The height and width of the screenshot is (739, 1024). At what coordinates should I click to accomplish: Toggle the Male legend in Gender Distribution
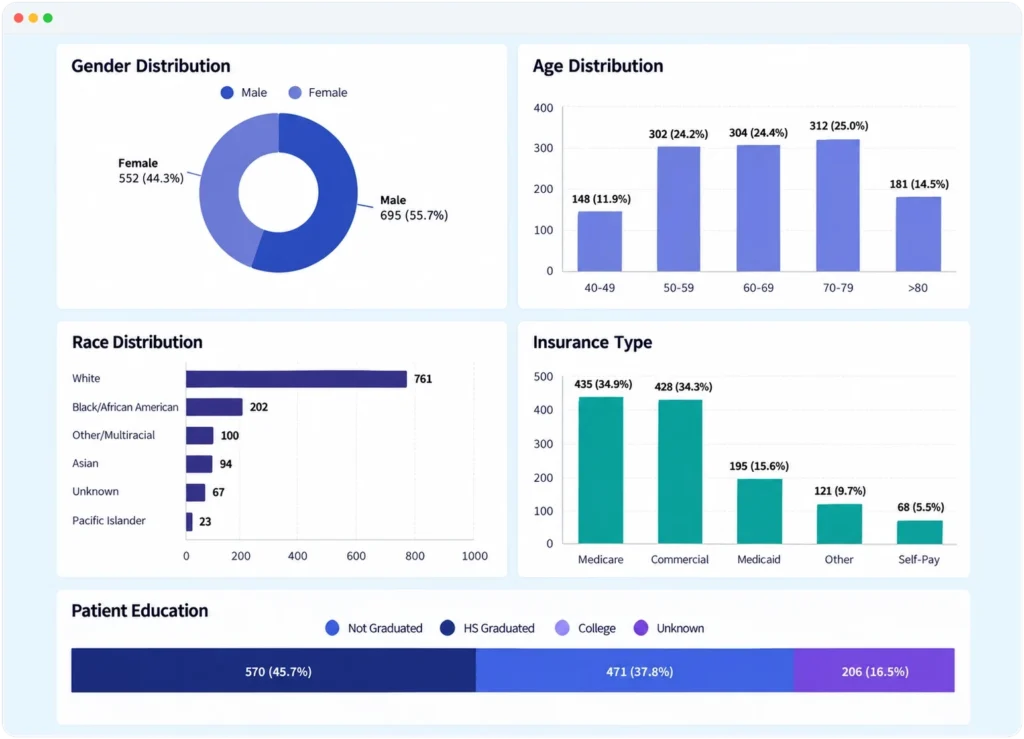(x=244, y=93)
